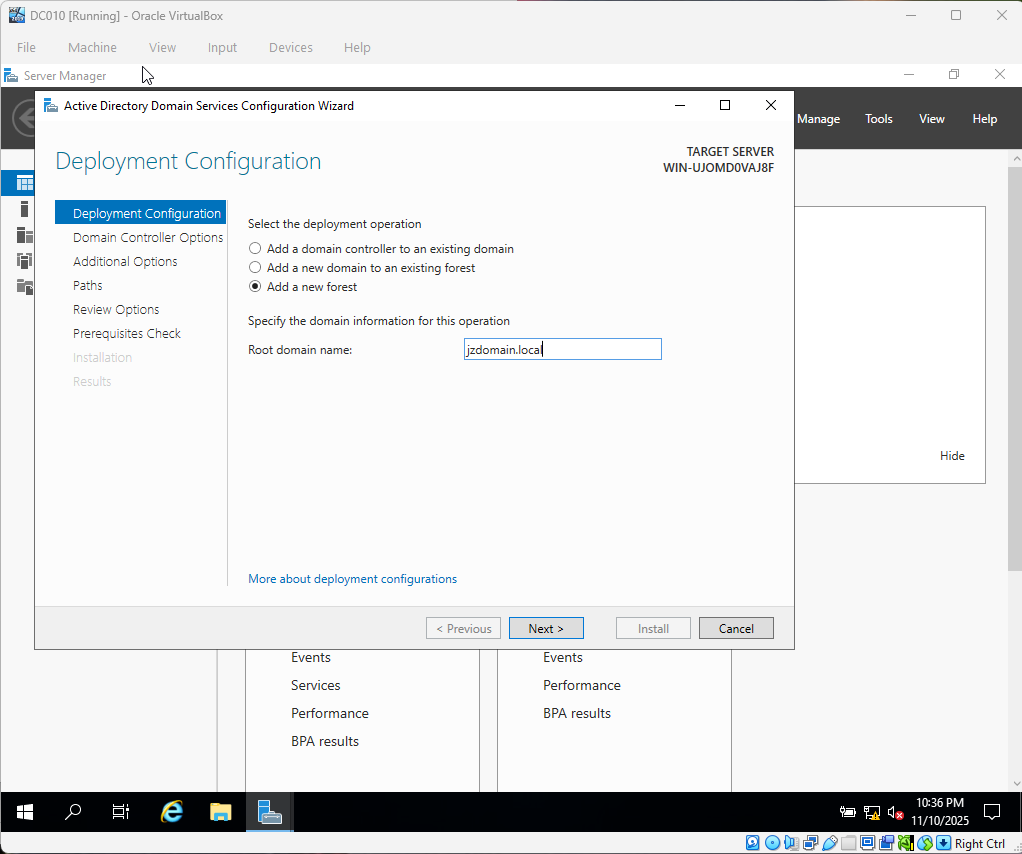The width and height of the screenshot is (1022, 854).
Task: Open the Machine menu in VirtualBox
Action: [x=92, y=47]
